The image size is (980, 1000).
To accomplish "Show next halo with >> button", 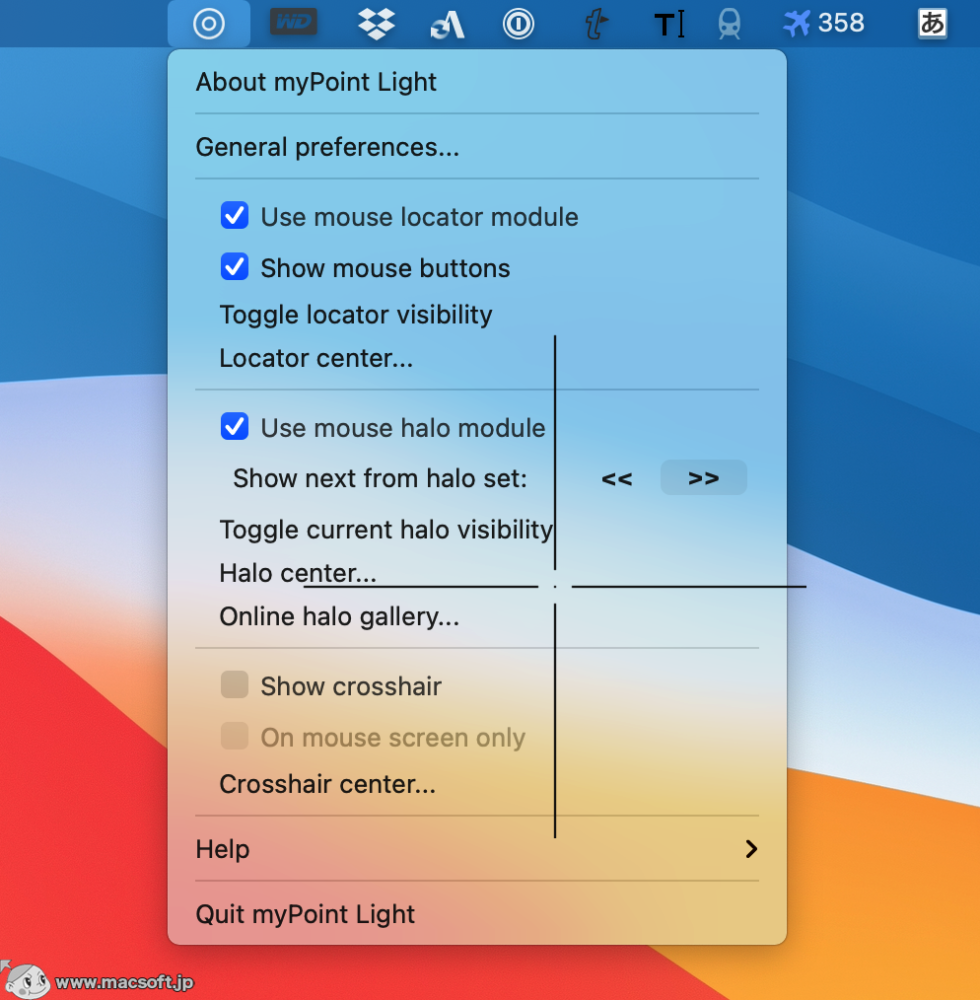I will point(703,478).
